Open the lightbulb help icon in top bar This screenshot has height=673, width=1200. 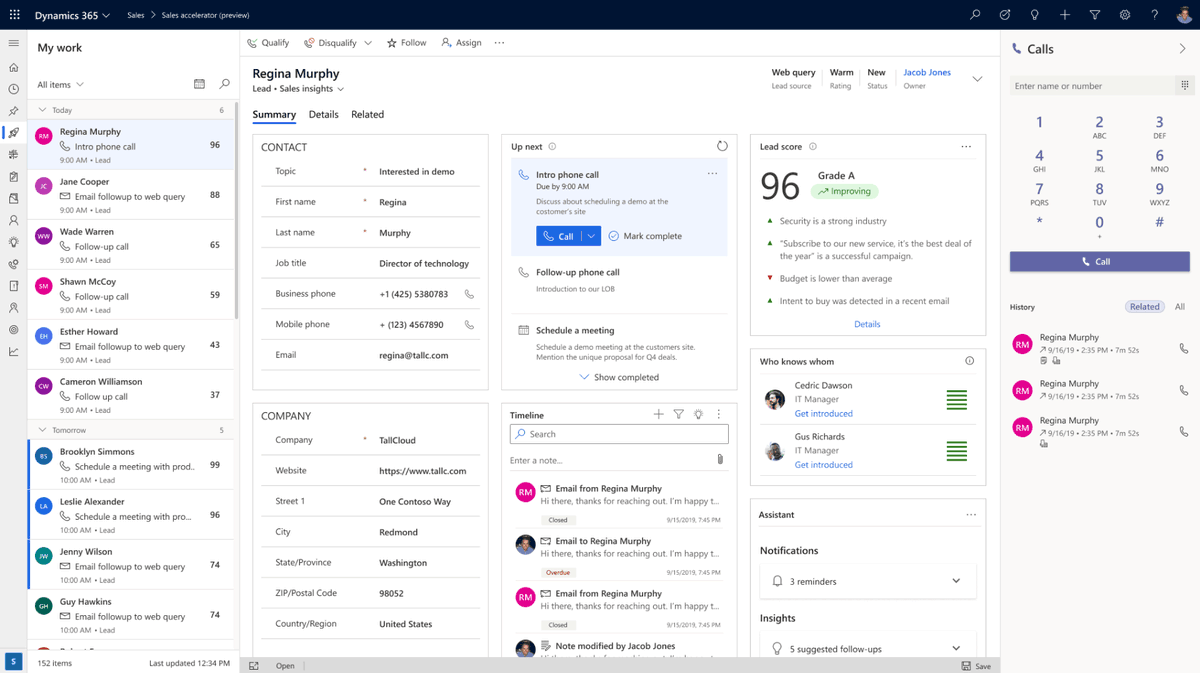point(1035,15)
